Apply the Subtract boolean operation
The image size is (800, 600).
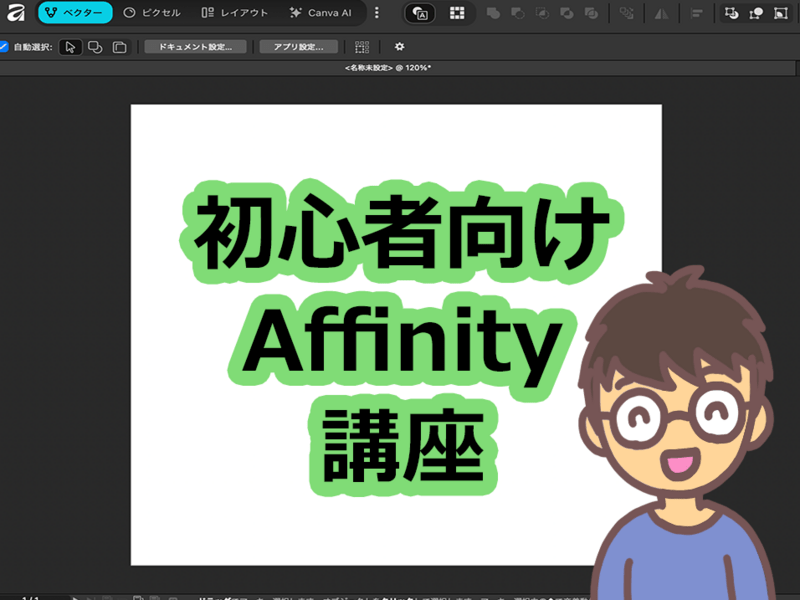(x=517, y=13)
